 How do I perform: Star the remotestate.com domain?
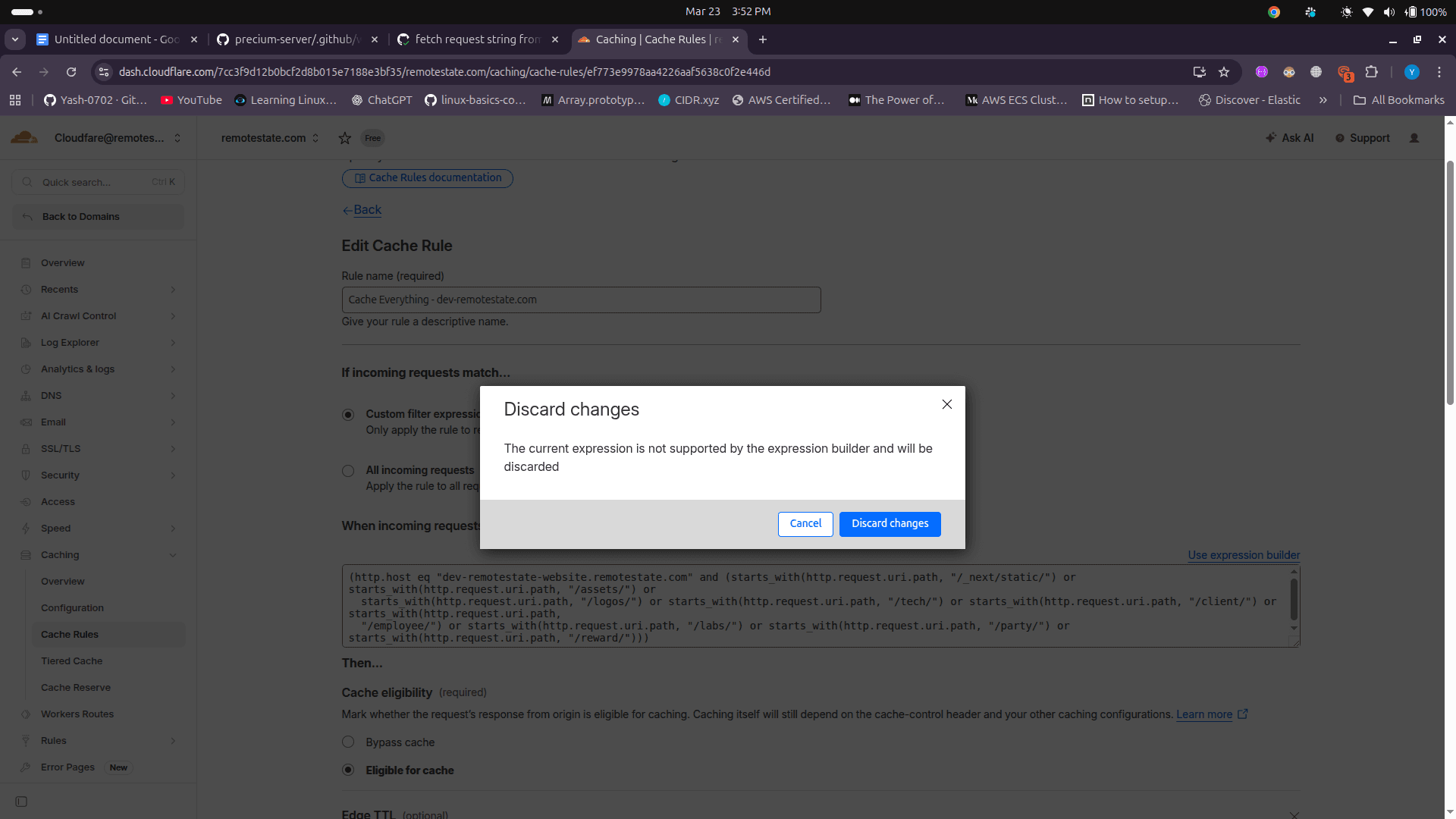pyautogui.click(x=345, y=138)
